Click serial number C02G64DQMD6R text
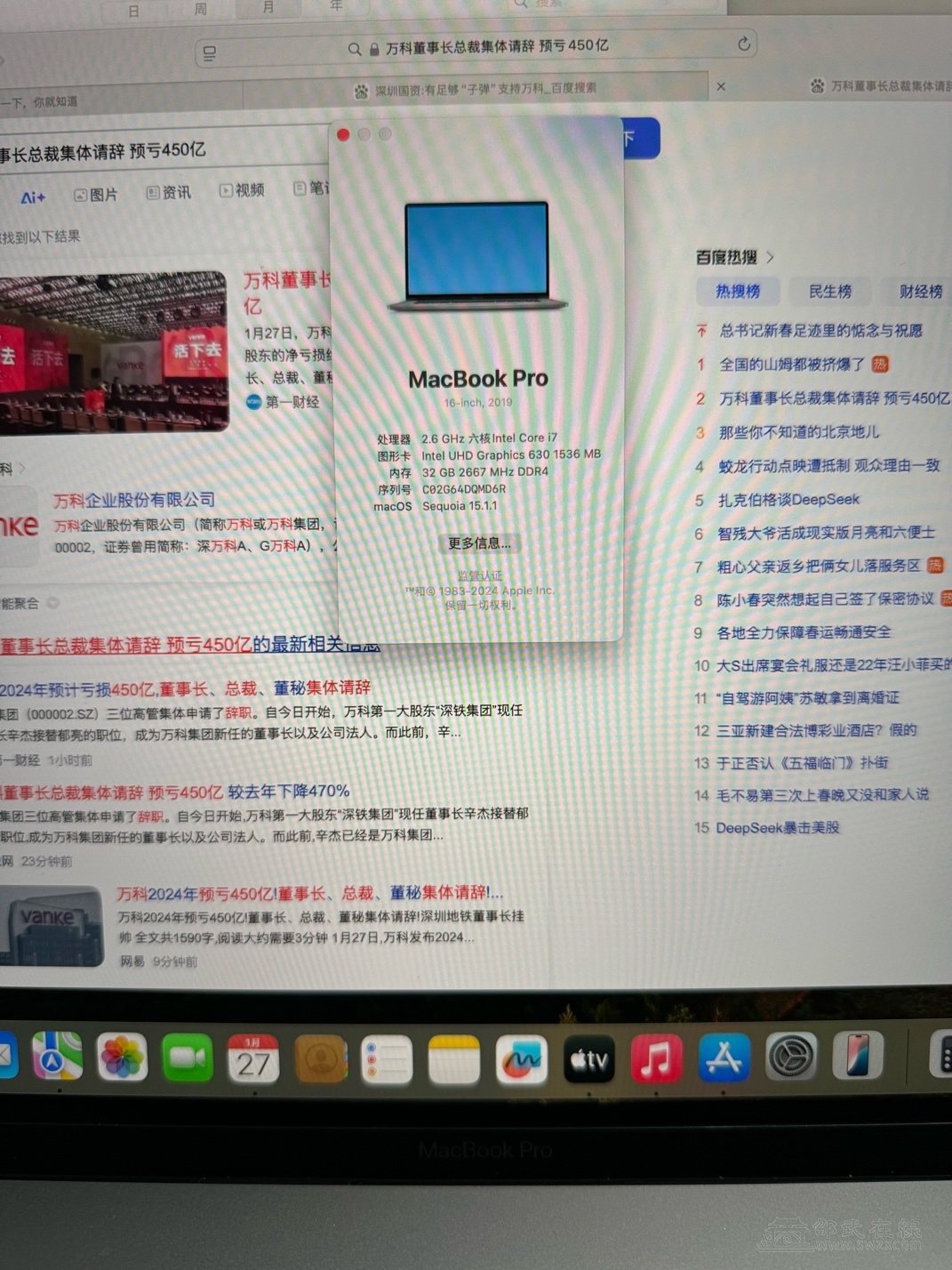This screenshot has width=952, height=1270. pos(463,489)
